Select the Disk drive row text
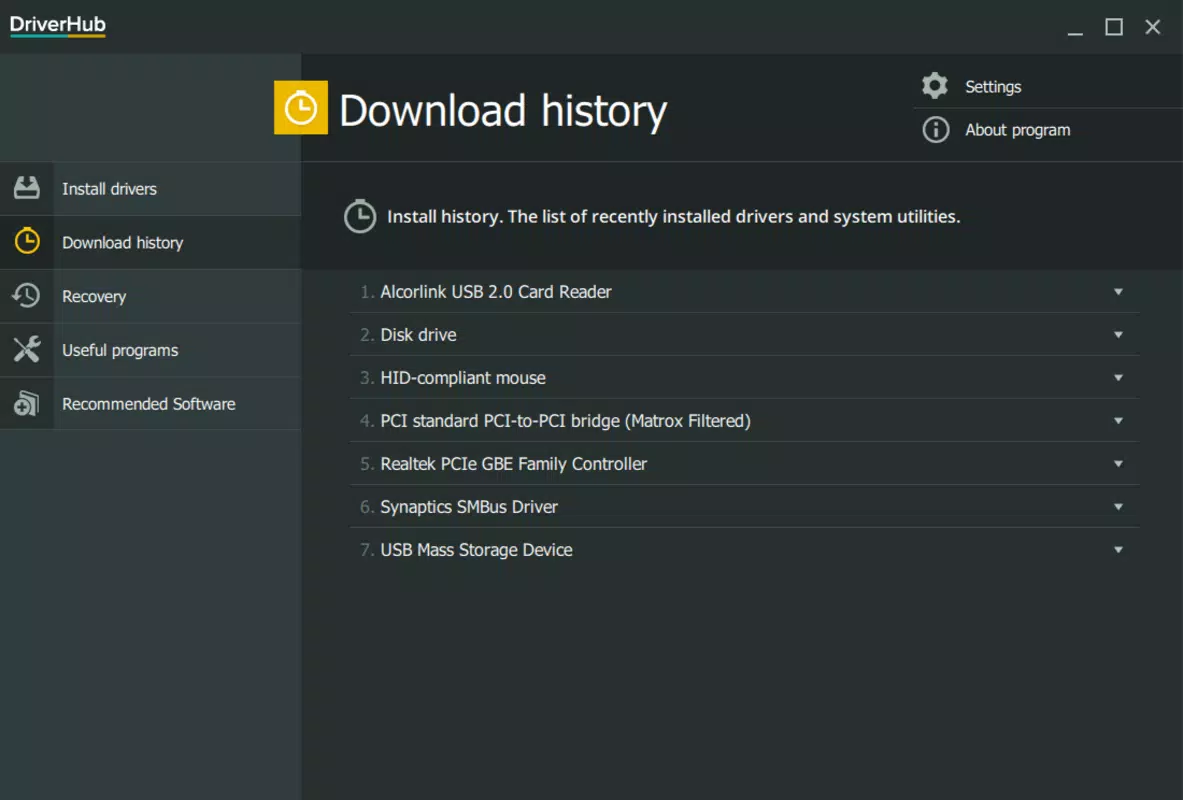Image resolution: width=1183 pixels, height=800 pixels. (418, 335)
